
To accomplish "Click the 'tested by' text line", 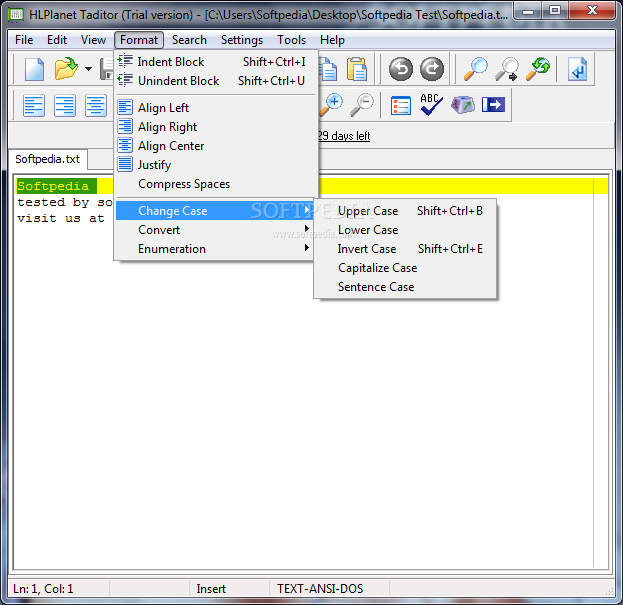I will [x=65, y=202].
